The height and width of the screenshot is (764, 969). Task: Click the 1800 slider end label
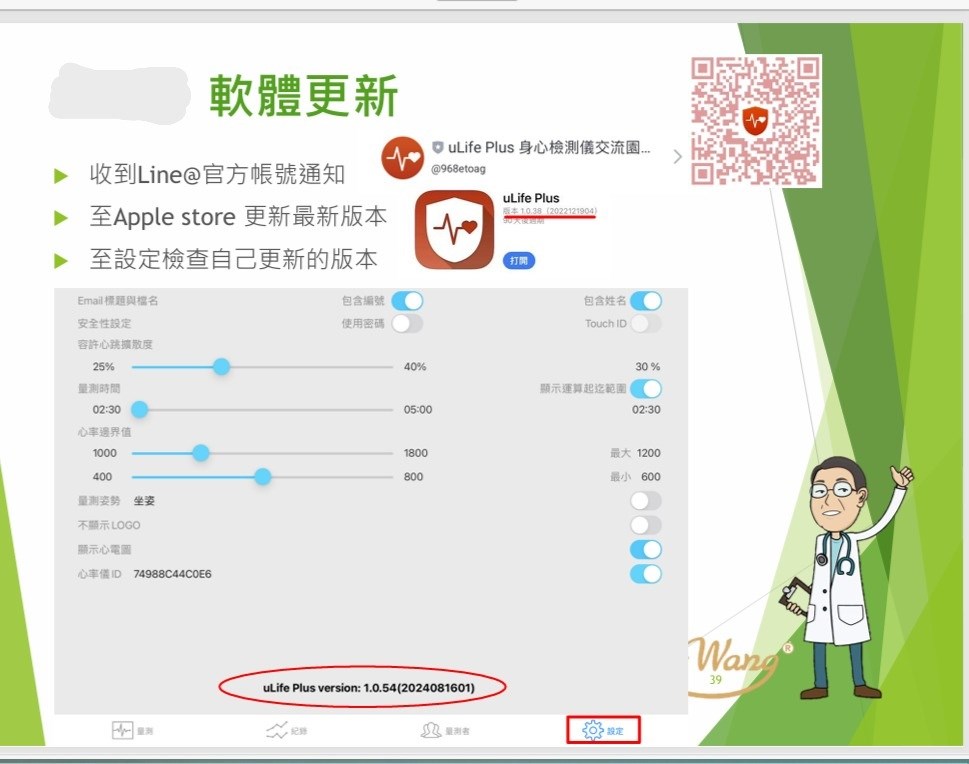click(x=415, y=453)
